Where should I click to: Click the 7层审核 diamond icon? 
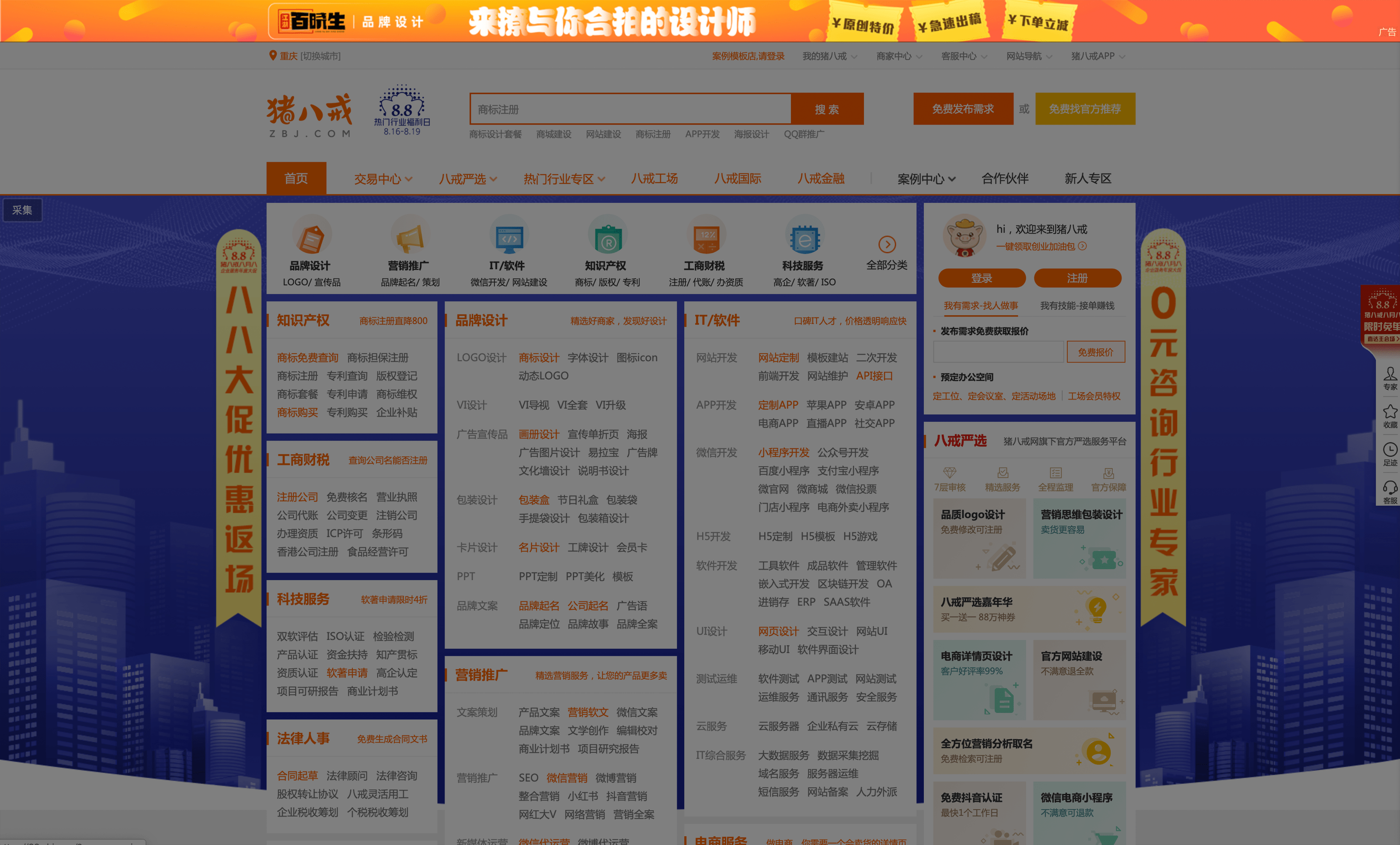click(949, 473)
